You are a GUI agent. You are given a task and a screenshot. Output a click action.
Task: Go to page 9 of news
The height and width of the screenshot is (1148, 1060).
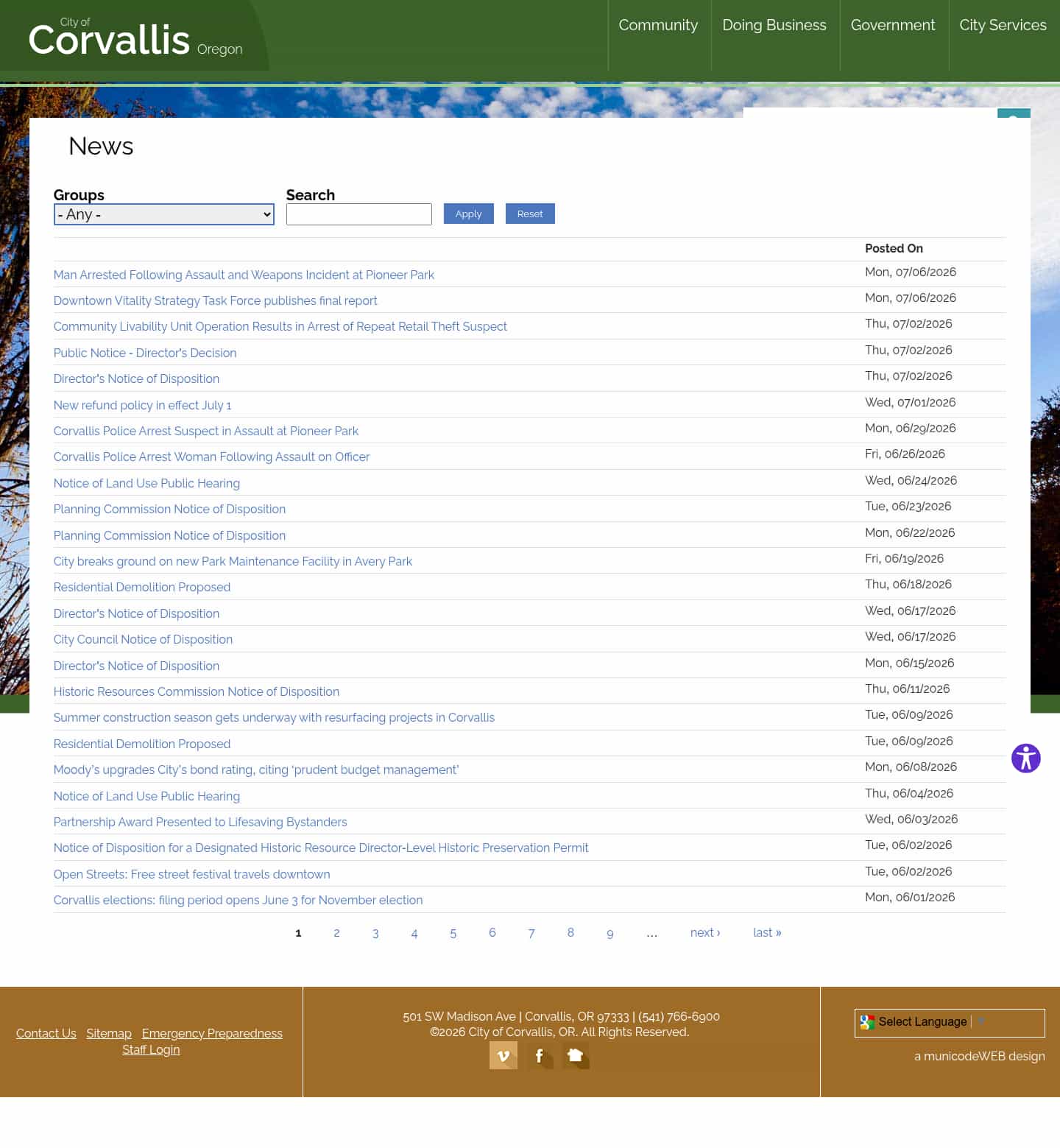(609, 933)
